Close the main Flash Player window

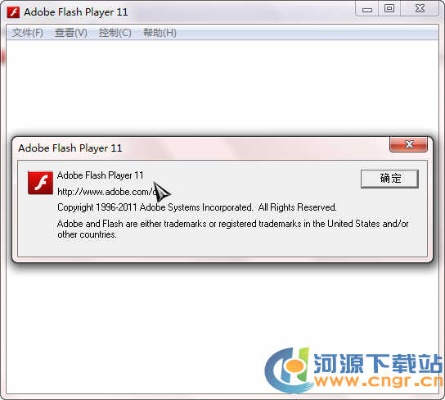[x=420, y=9]
